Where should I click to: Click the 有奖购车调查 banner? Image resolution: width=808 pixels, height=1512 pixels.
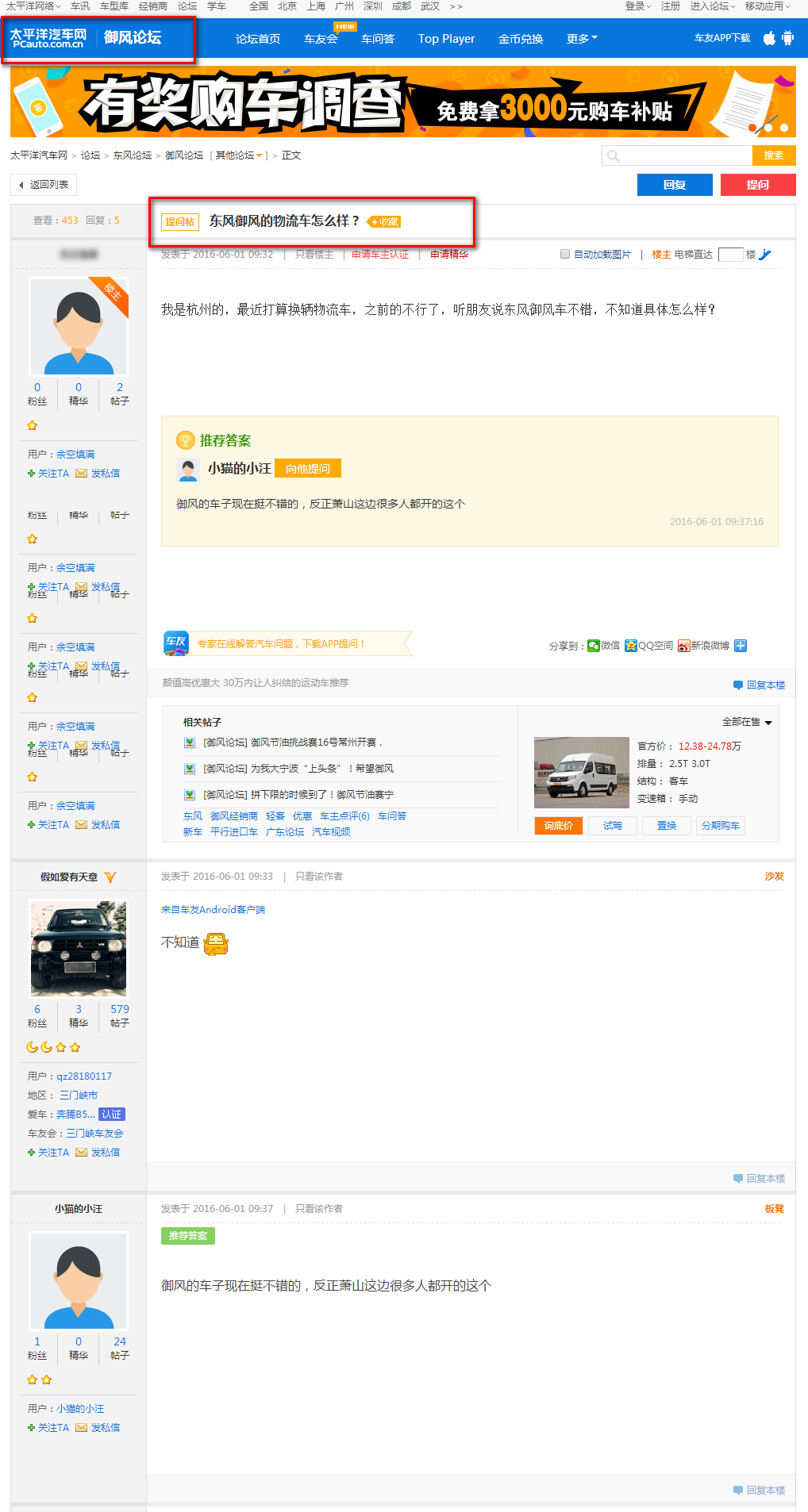403,102
